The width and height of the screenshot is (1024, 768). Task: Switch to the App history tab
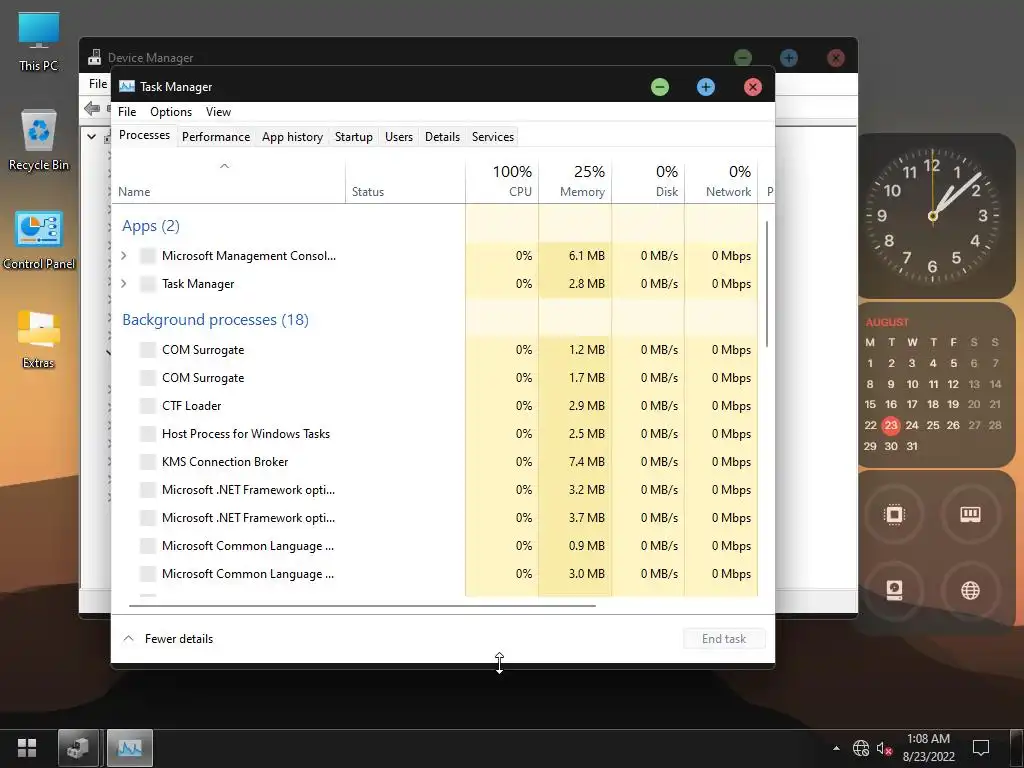point(293,136)
